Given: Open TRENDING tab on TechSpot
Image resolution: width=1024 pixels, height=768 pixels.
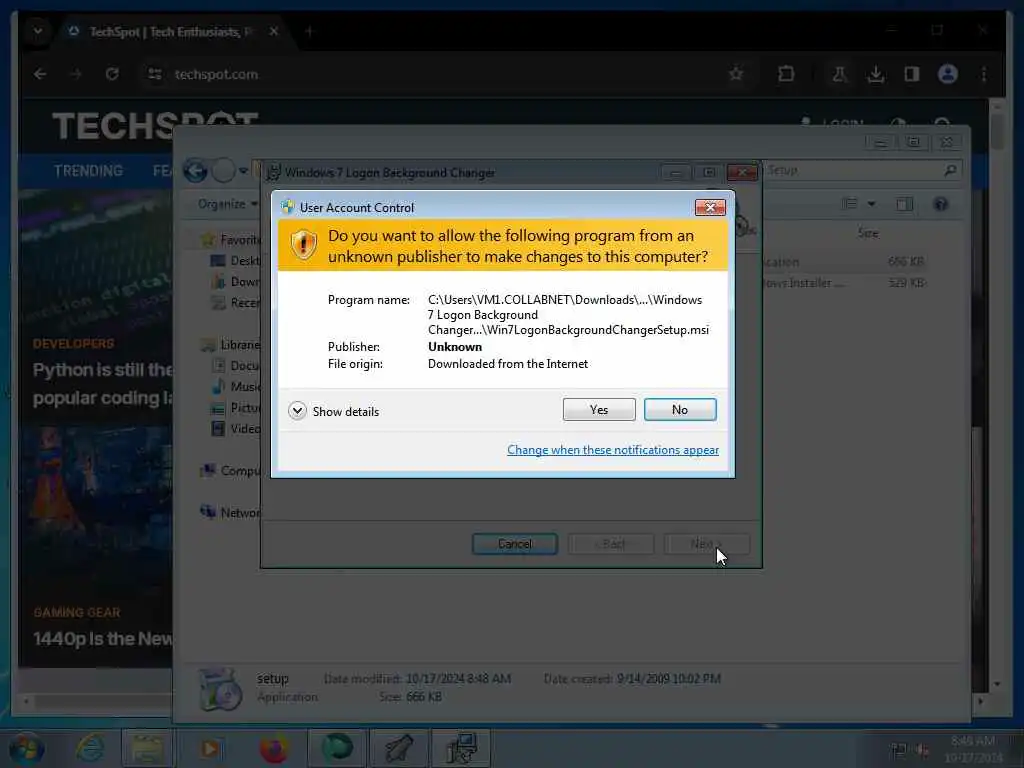Looking at the screenshot, I should [x=88, y=171].
